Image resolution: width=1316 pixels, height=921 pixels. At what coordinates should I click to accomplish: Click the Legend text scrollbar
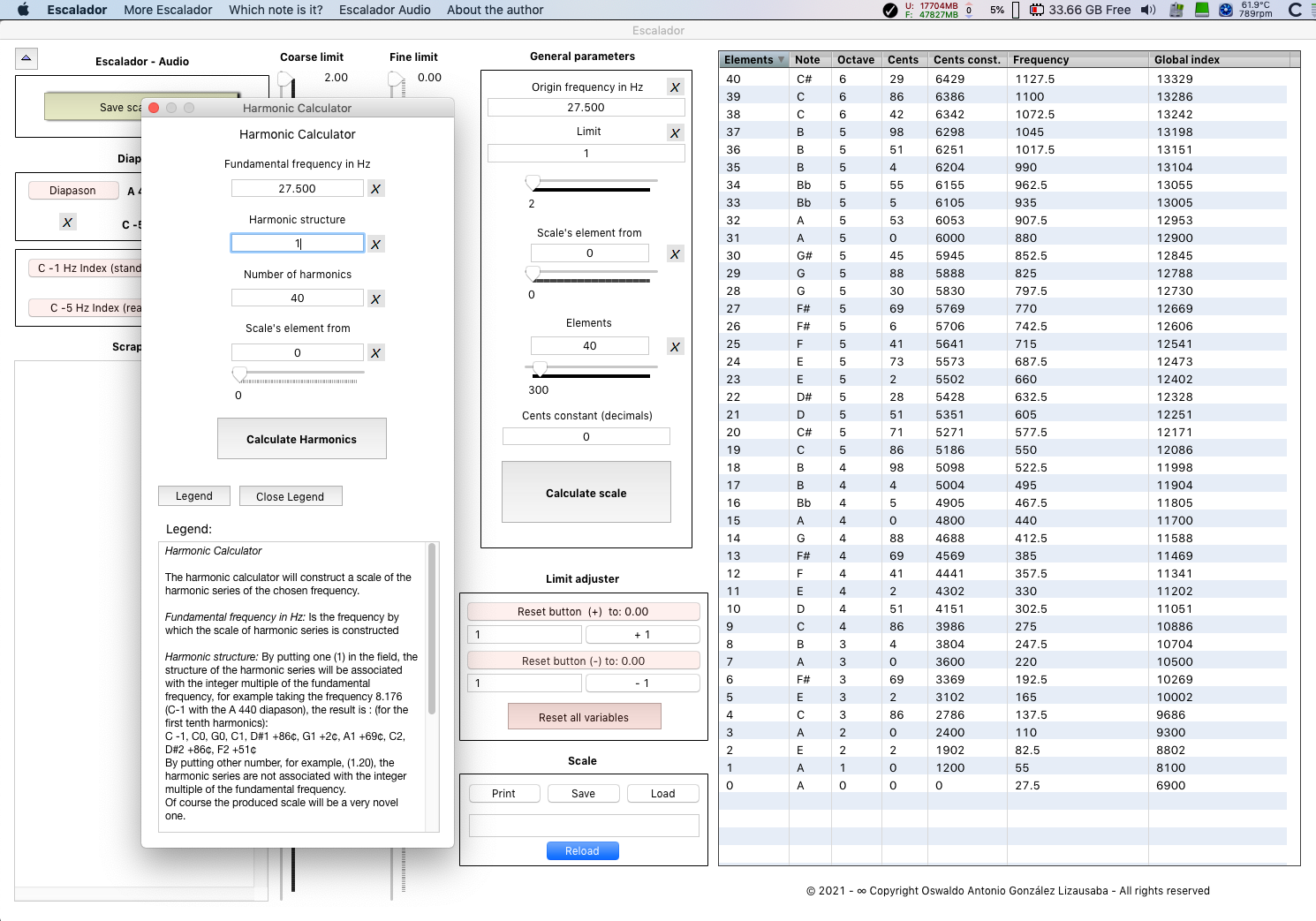(x=432, y=627)
